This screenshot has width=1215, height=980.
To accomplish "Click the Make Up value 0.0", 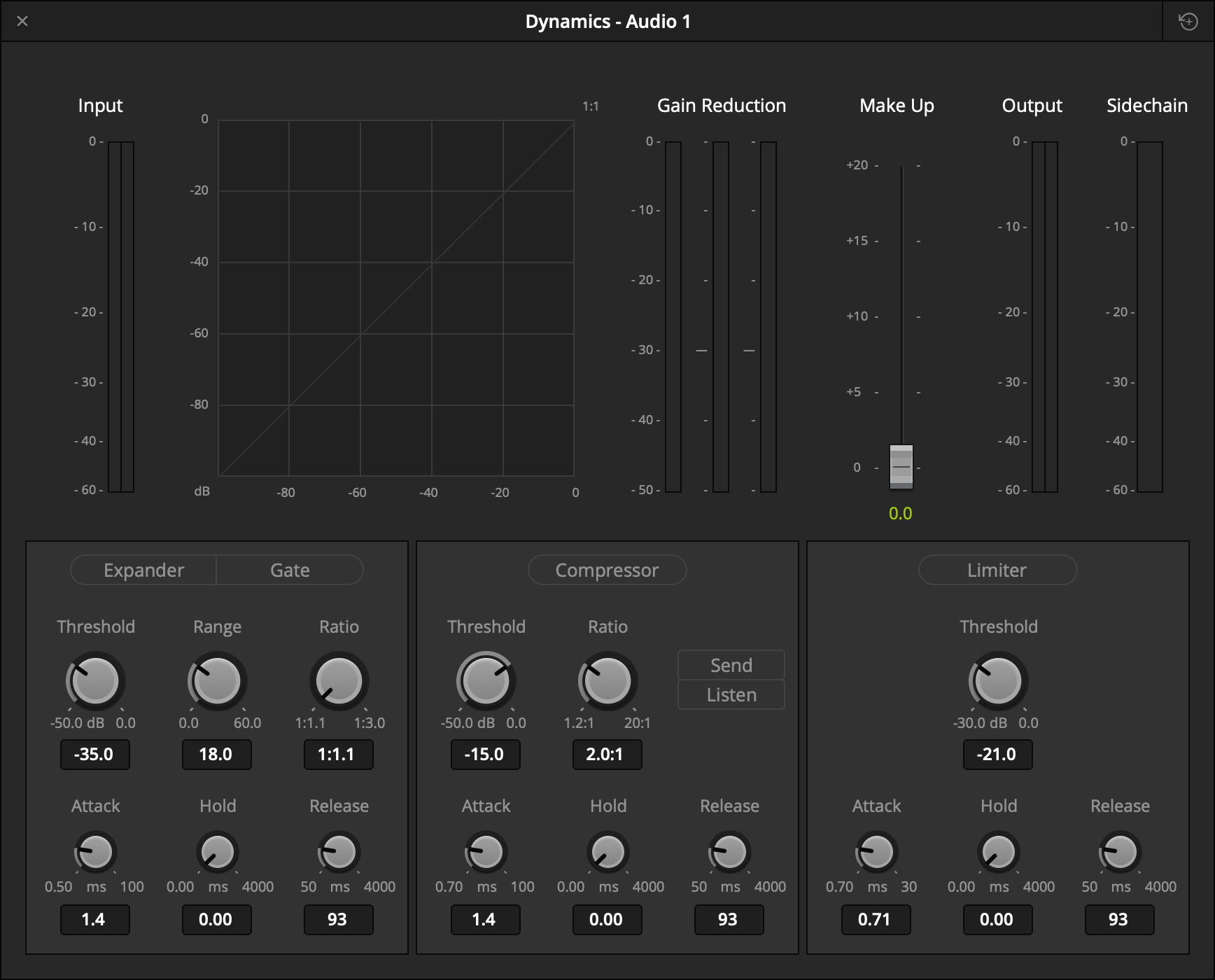I will coord(901,513).
